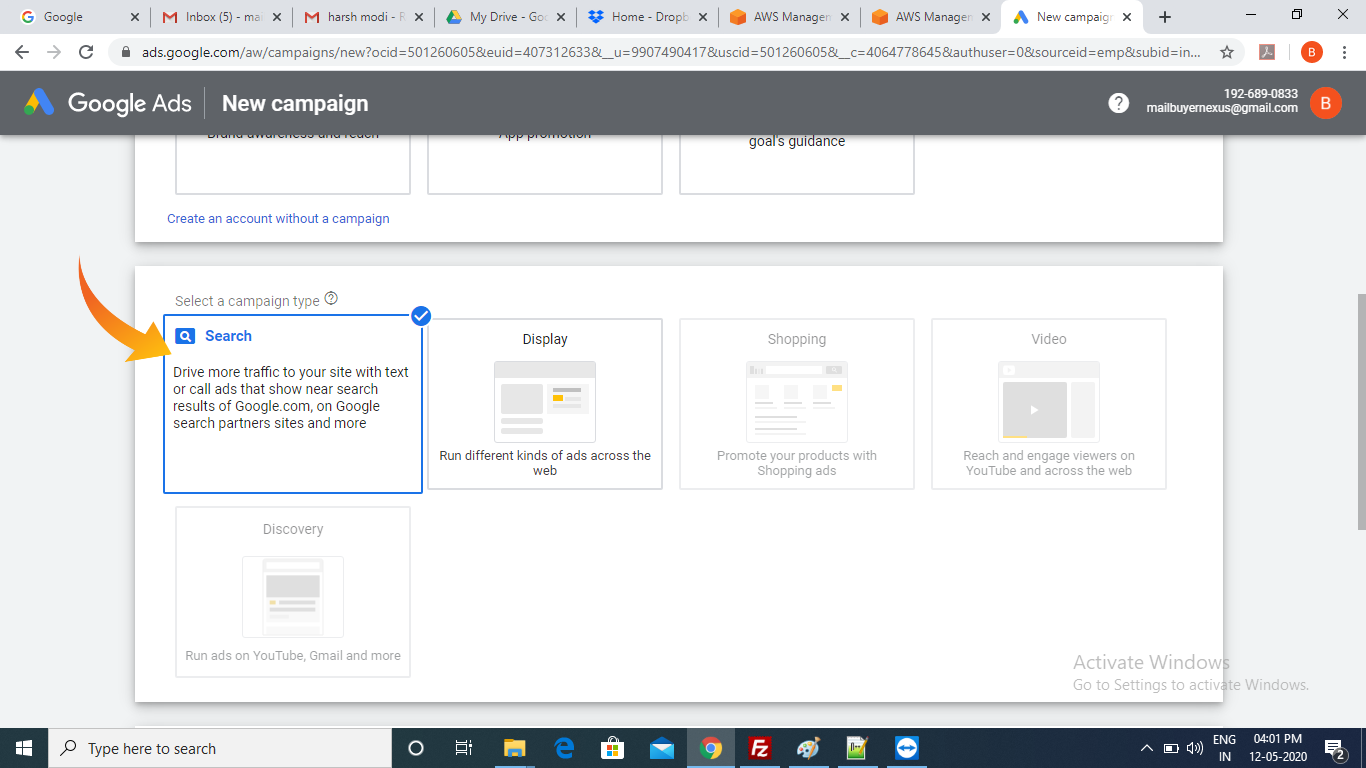This screenshot has height=768, width=1366.
Task: Open FileZilla from the taskbar
Action: coord(760,748)
